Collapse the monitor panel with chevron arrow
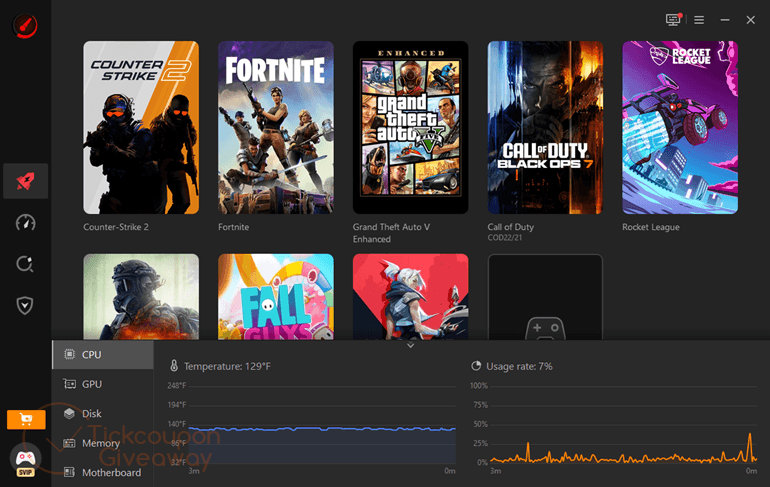The height and width of the screenshot is (487, 770). pos(411,346)
